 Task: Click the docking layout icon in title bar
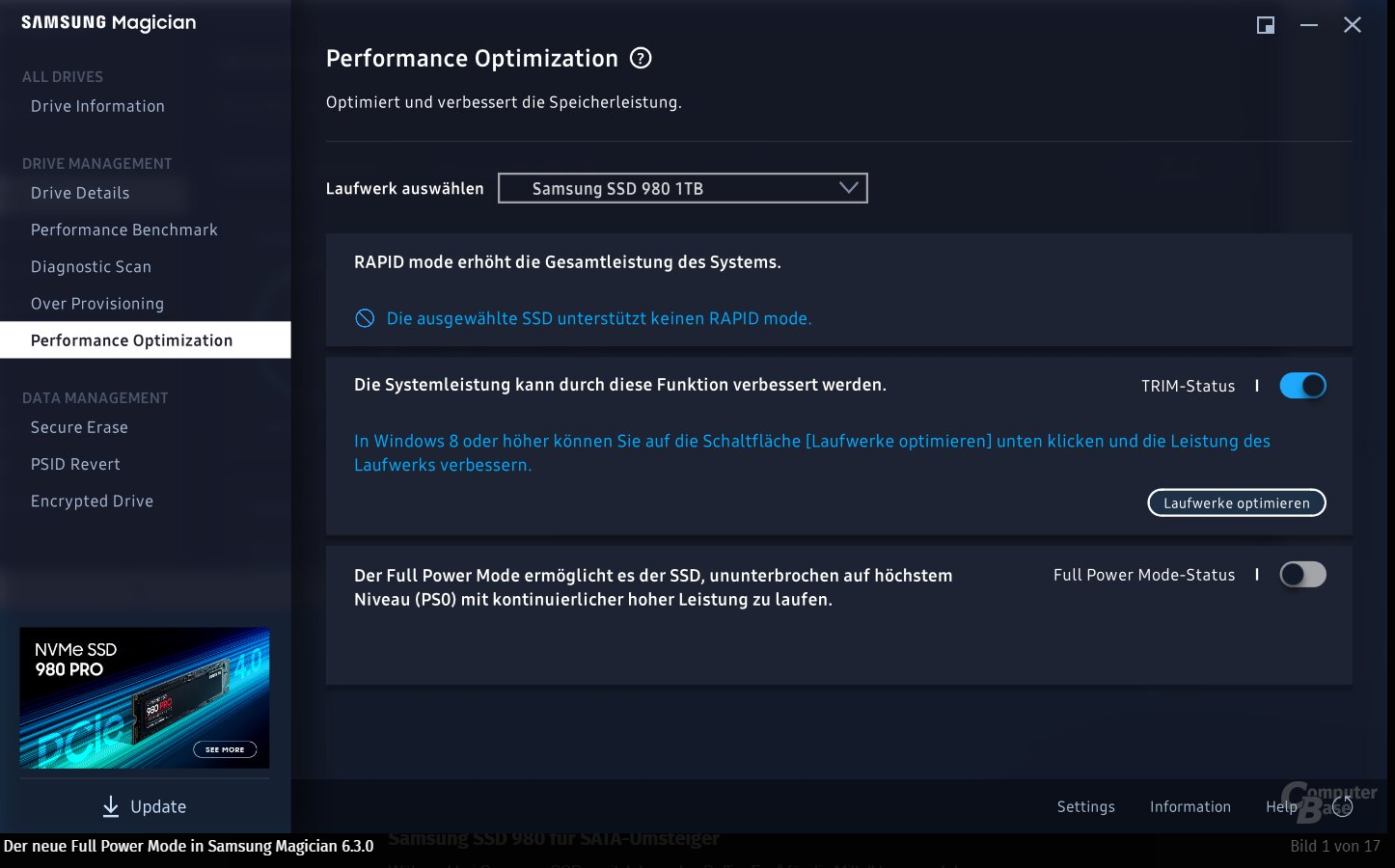point(1265,25)
